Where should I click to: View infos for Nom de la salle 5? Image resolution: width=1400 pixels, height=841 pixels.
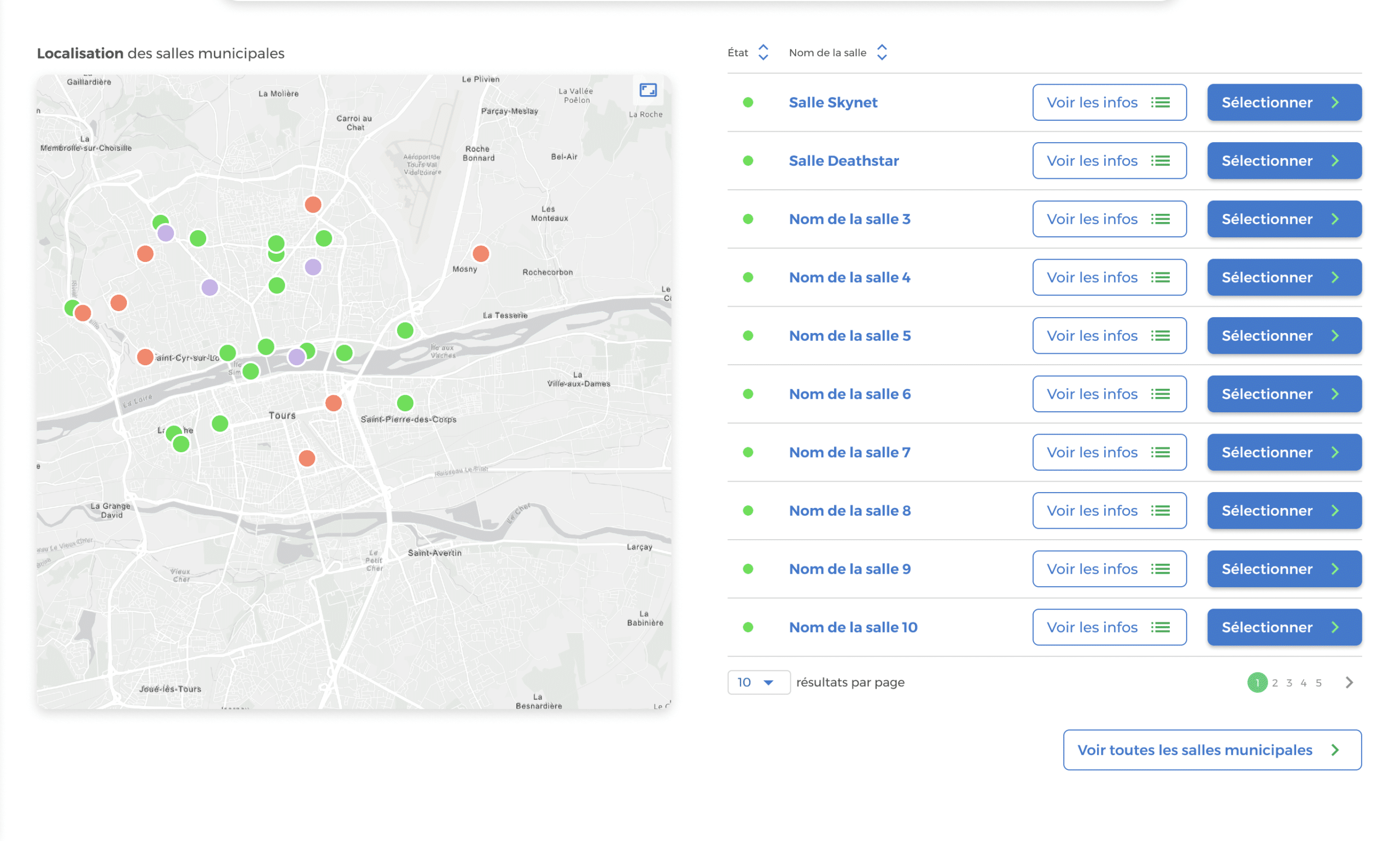(x=1109, y=336)
